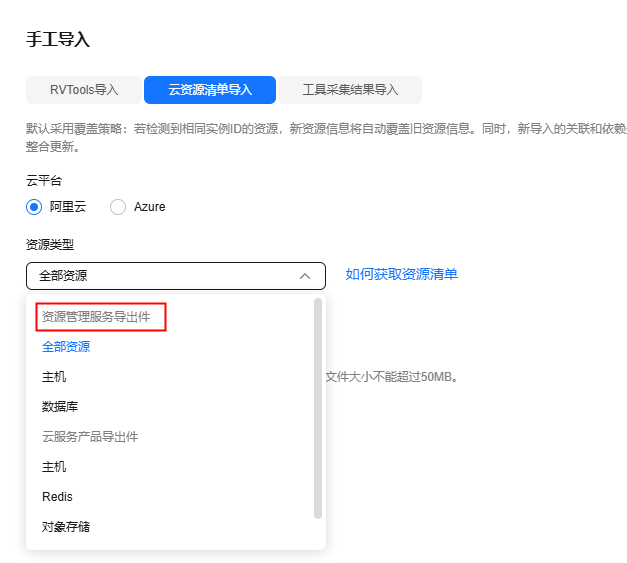The height and width of the screenshot is (563, 627).
Task: Select the 数据库 option in dropdown
Action: click(60, 407)
